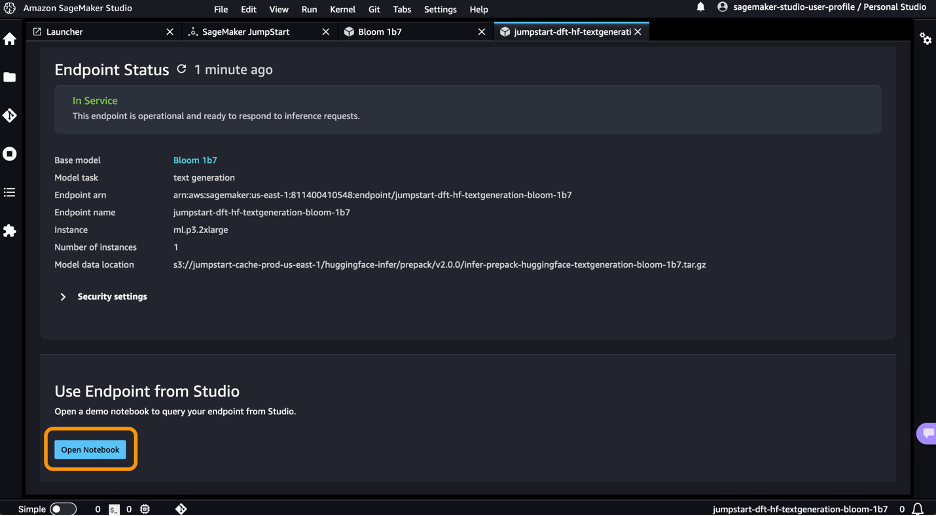The width and height of the screenshot is (936, 516).
Task: Close the SageMaker JumpStart tab
Action: [326, 32]
